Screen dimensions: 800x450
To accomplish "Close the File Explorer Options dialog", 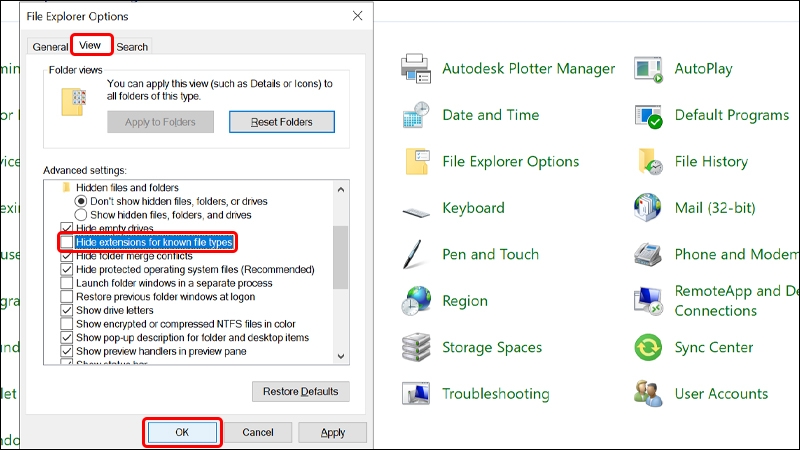I will 358,16.
